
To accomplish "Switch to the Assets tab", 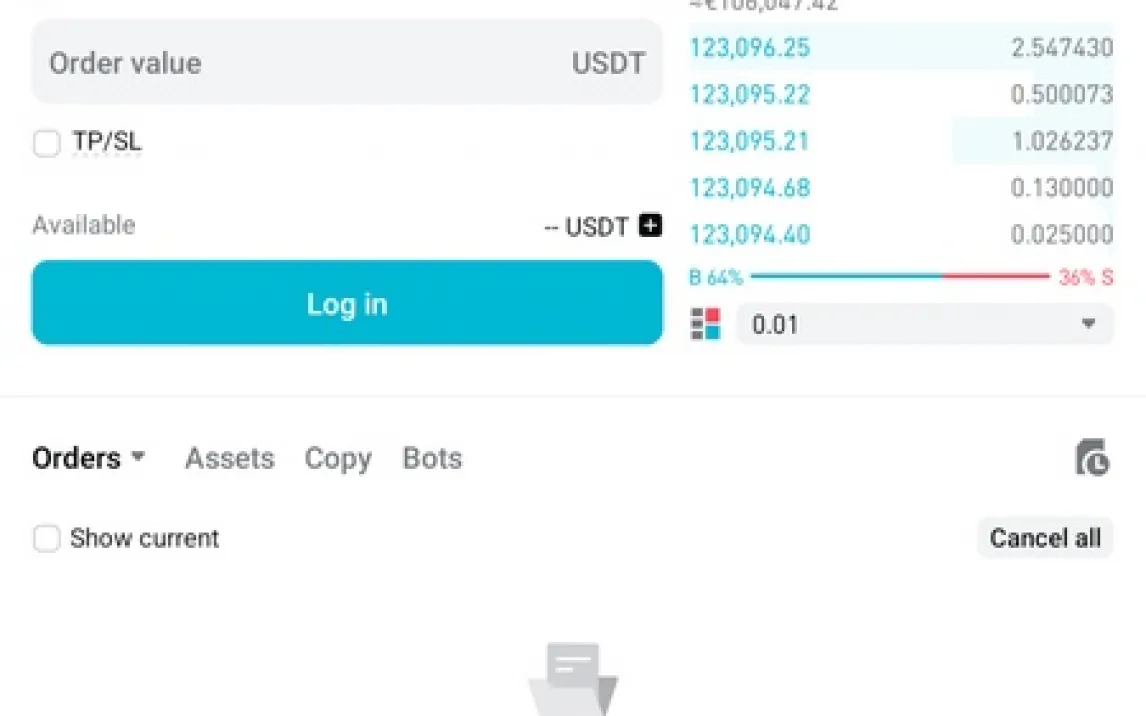I will (229, 458).
